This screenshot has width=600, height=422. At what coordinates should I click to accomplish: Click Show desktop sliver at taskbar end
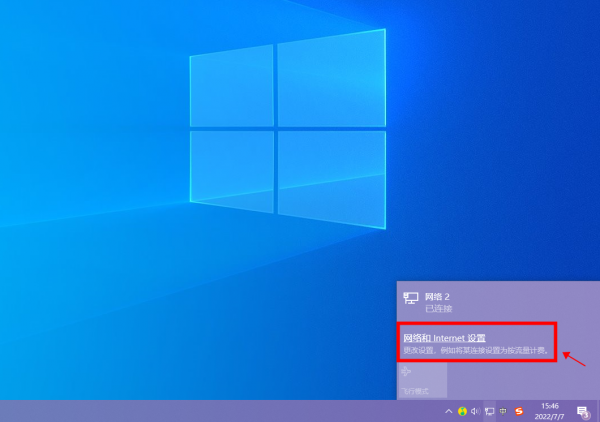(x=598, y=411)
